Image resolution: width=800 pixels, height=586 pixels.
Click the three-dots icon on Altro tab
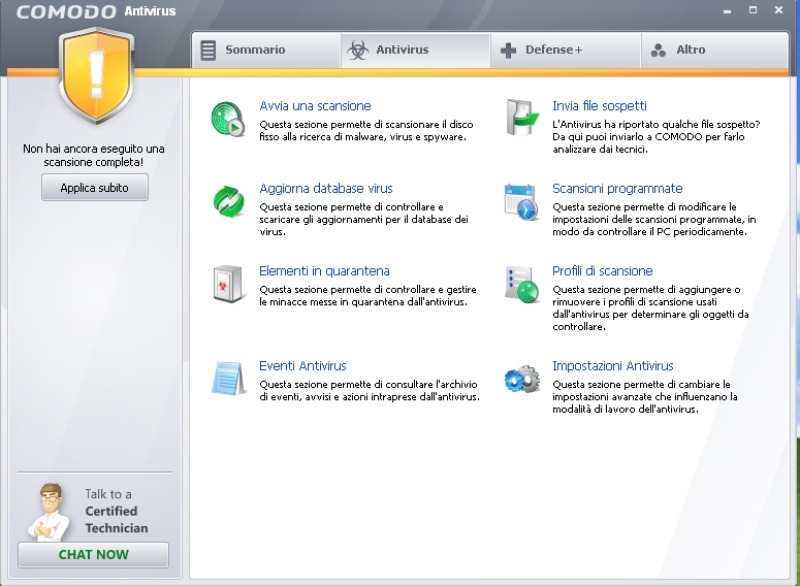point(658,50)
